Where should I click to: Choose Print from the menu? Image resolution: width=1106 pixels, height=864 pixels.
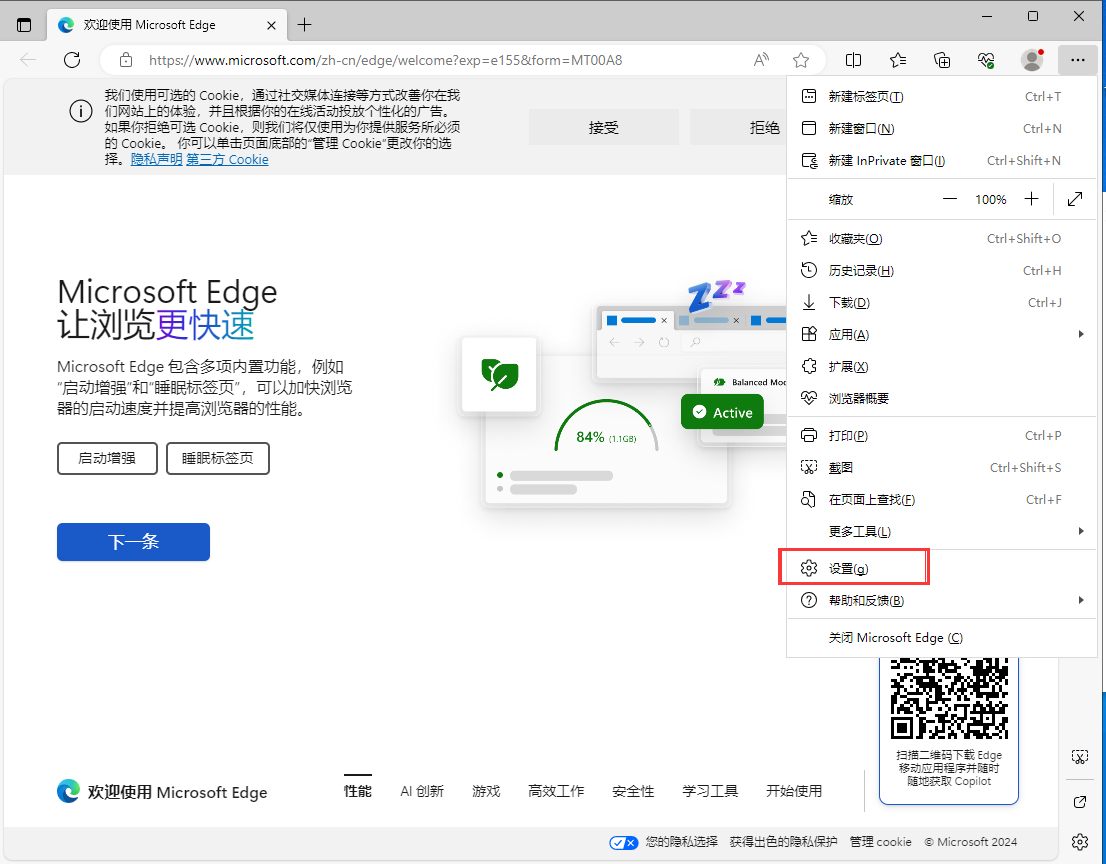(x=942, y=436)
